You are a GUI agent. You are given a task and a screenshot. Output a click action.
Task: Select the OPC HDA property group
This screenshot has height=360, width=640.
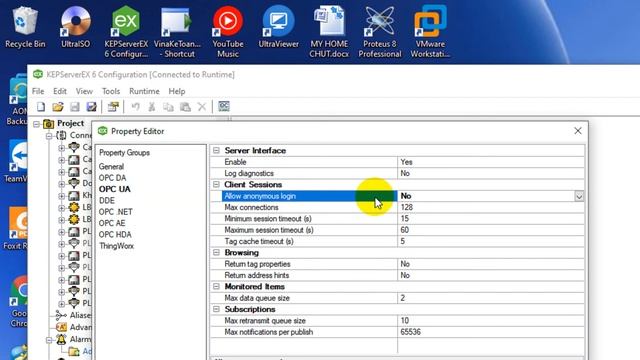click(x=115, y=235)
